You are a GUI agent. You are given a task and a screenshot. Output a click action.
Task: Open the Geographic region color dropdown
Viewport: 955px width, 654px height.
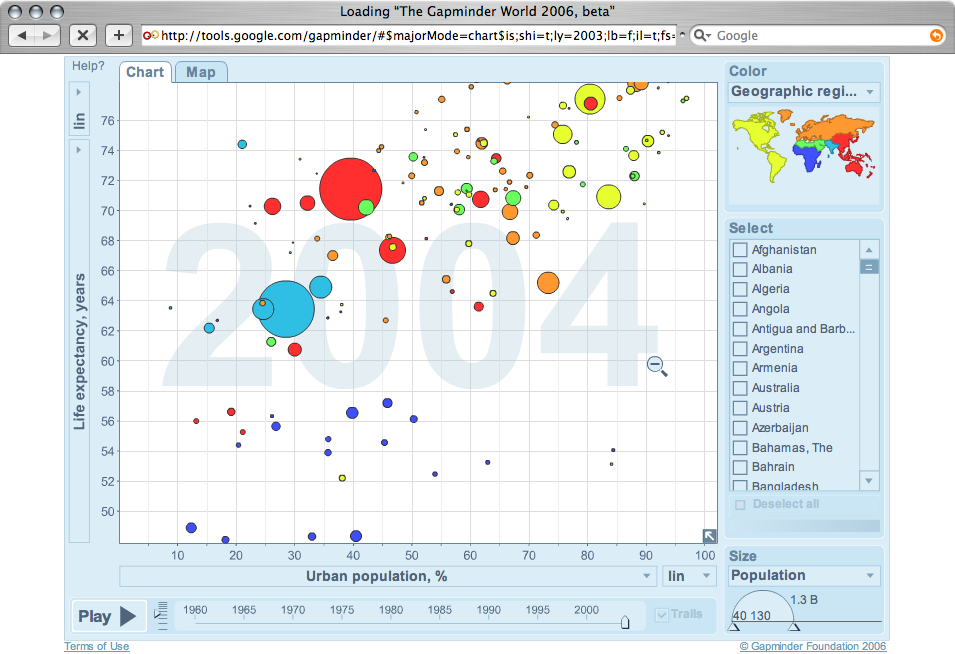[x=803, y=91]
